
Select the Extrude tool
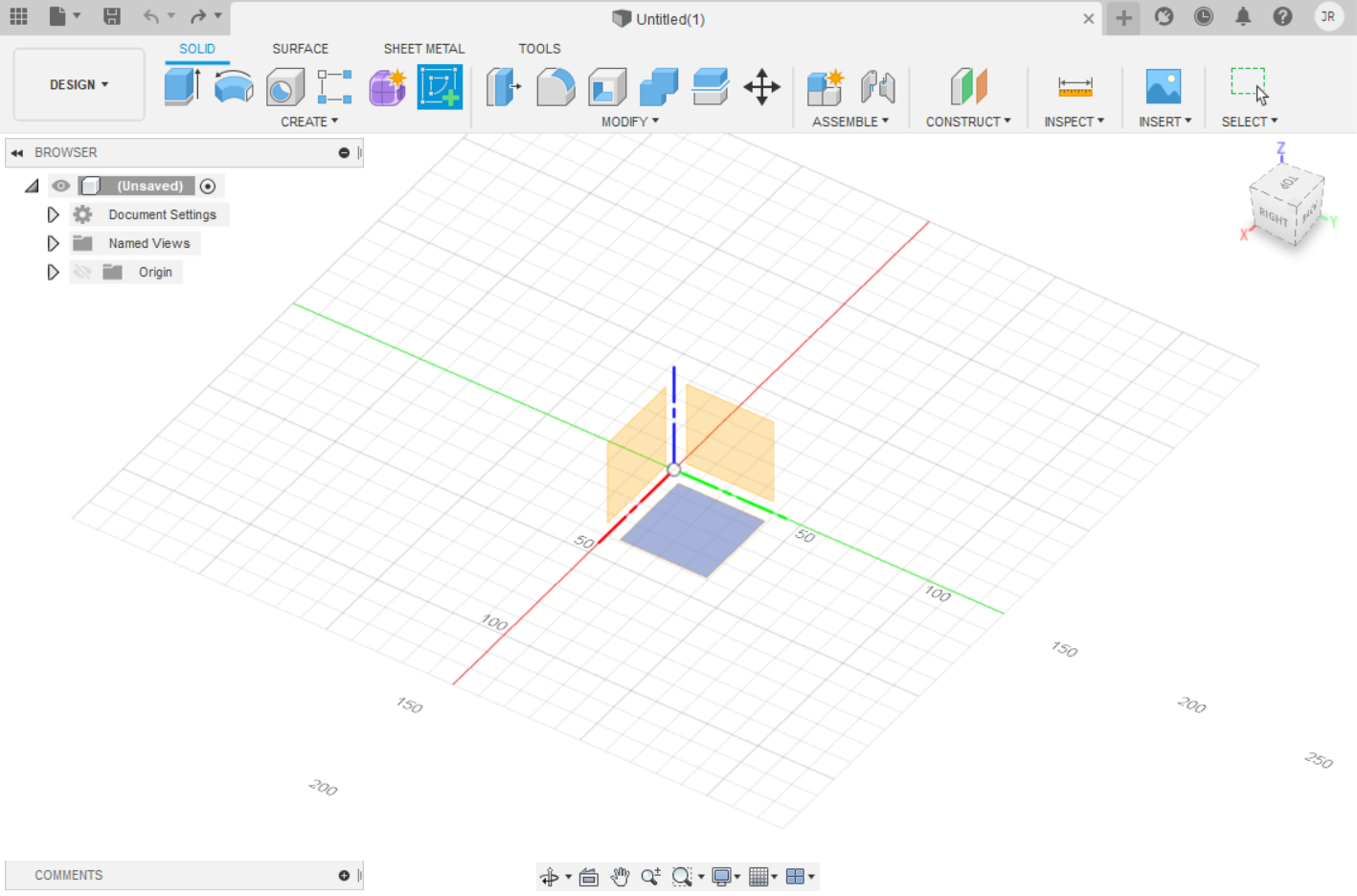coord(182,87)
